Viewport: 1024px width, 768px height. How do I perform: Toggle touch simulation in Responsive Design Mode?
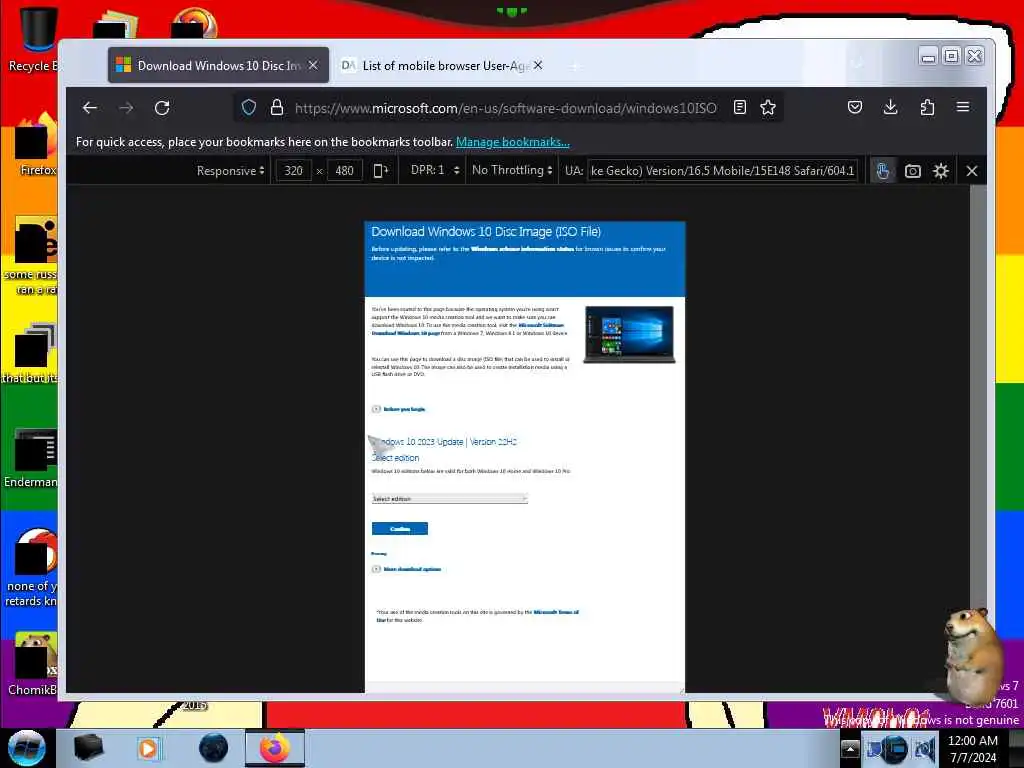tap(882, 171)
